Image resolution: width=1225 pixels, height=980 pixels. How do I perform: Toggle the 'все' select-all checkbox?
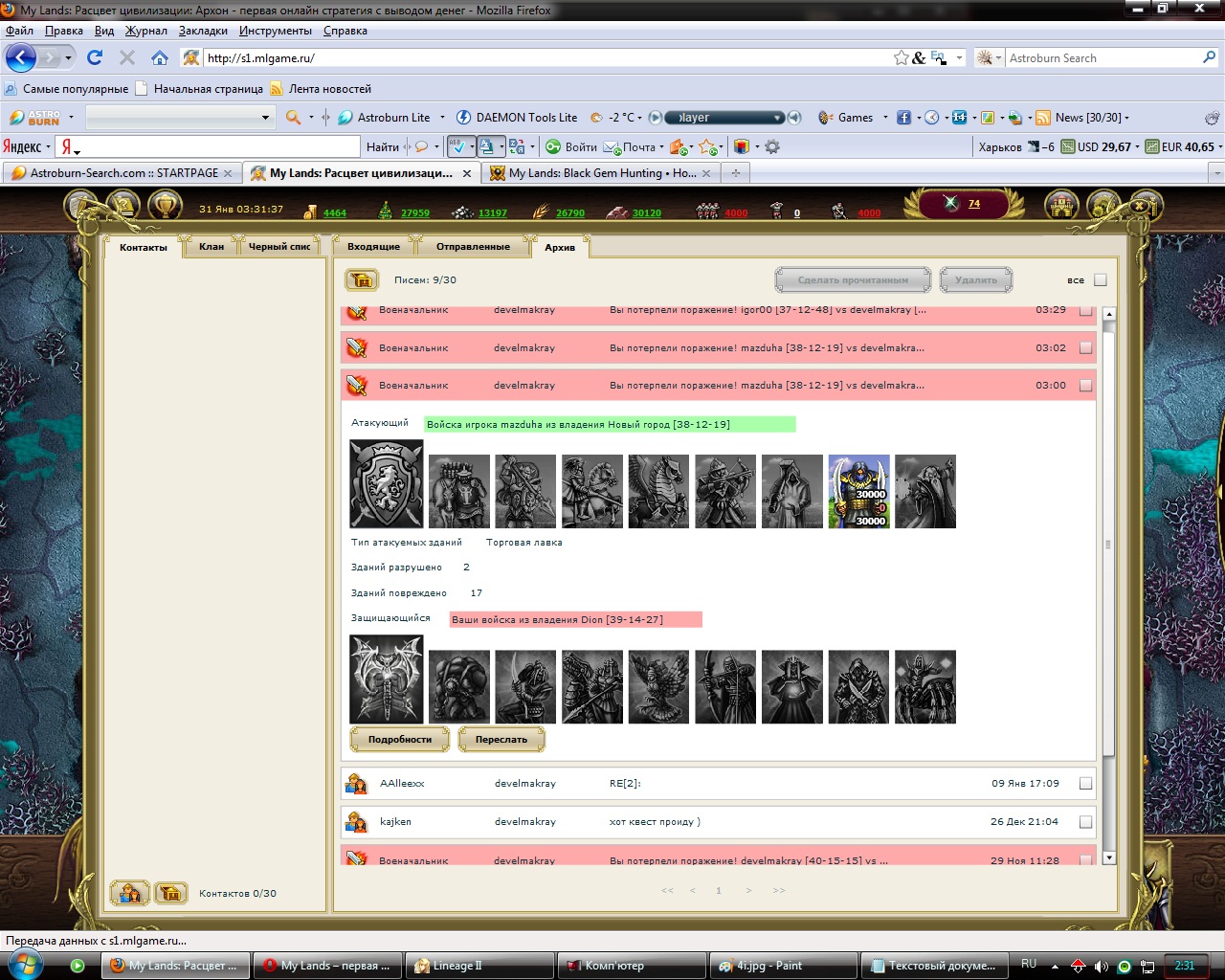1100,280
